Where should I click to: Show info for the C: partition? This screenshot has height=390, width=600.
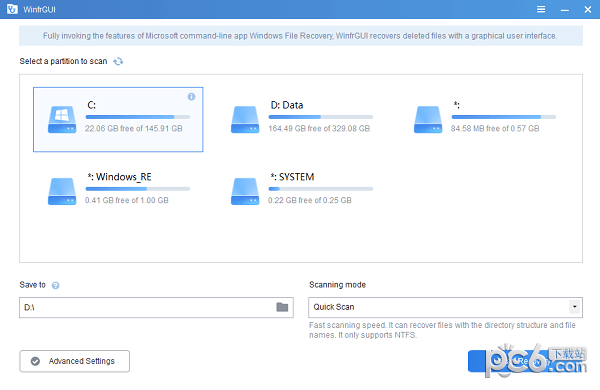[191, 97]
